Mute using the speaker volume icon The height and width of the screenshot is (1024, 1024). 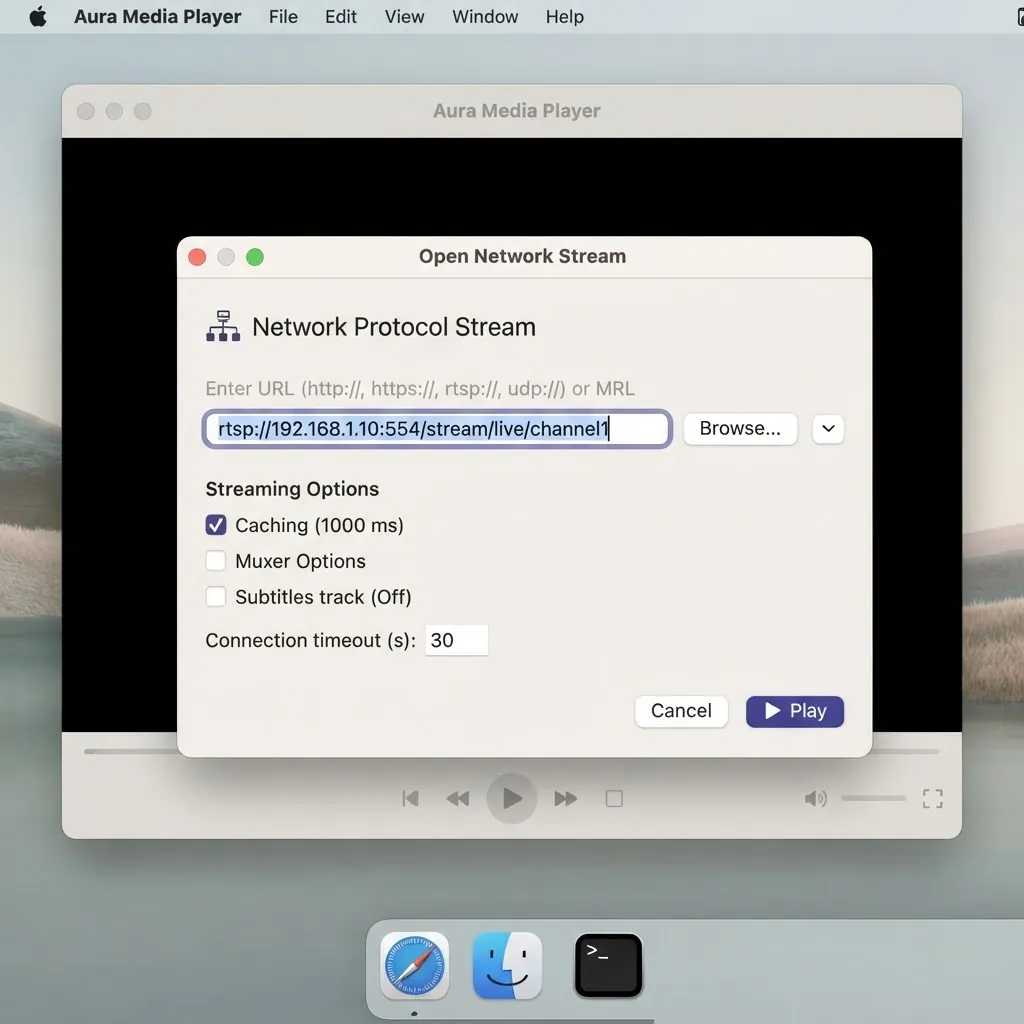(816, 798)
